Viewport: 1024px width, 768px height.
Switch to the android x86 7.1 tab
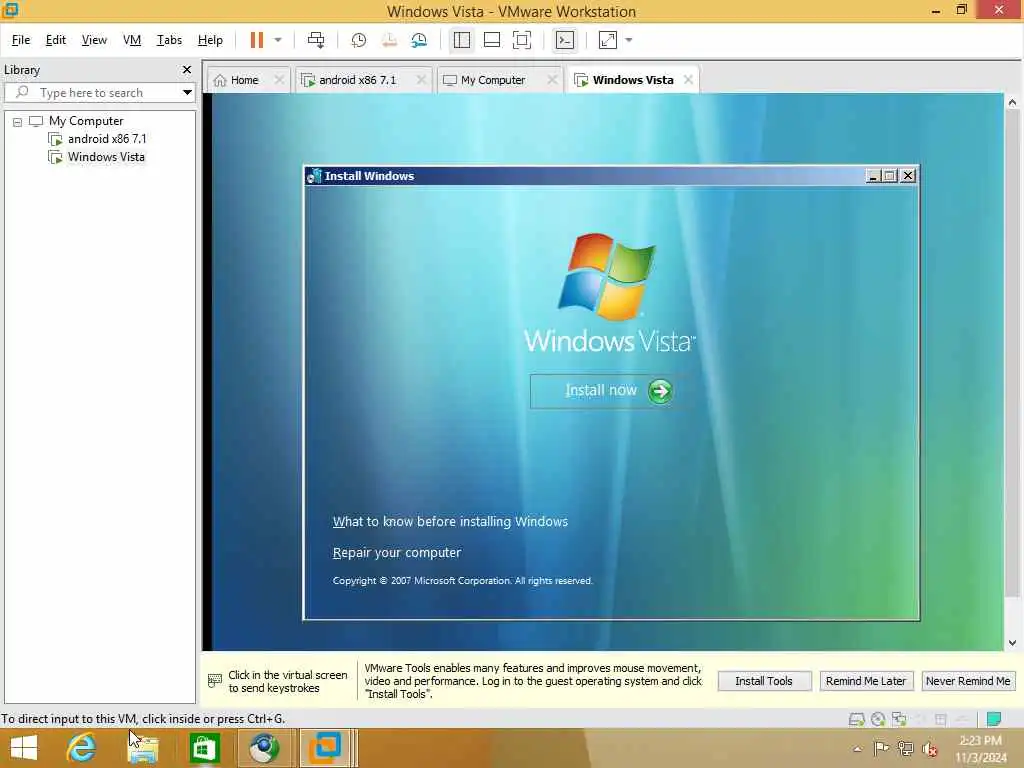[x=357, y=80]
